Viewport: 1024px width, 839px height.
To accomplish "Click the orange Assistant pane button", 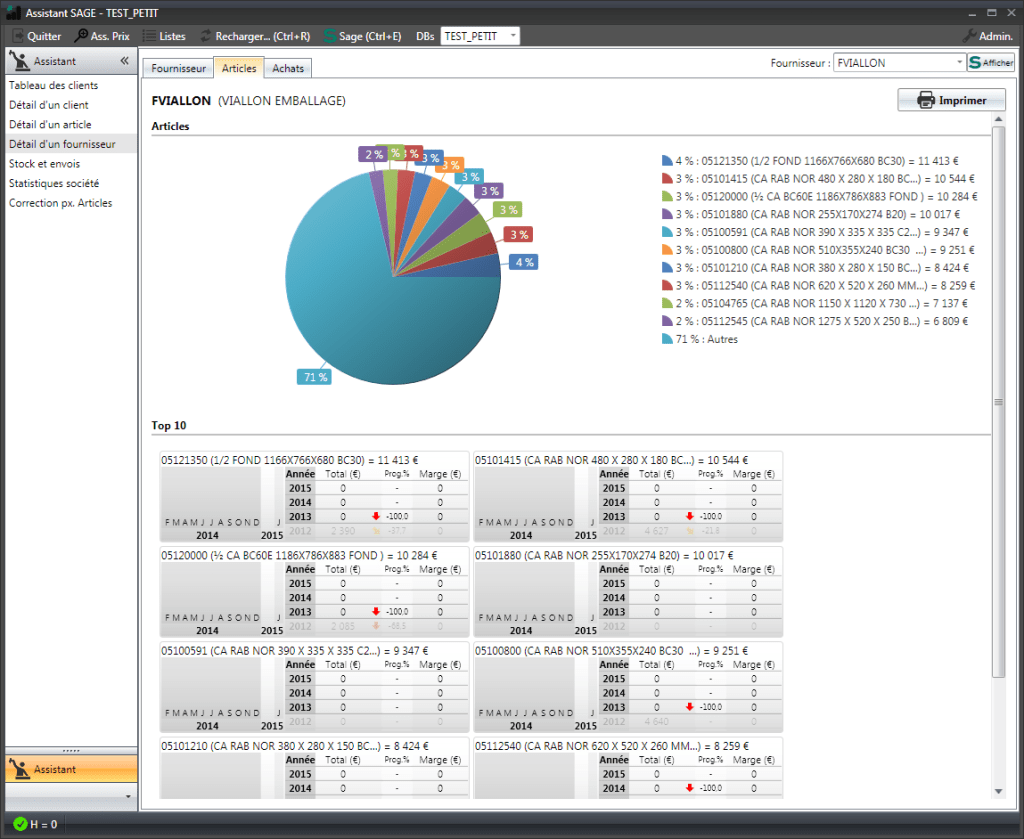I will tap(70, 769).
